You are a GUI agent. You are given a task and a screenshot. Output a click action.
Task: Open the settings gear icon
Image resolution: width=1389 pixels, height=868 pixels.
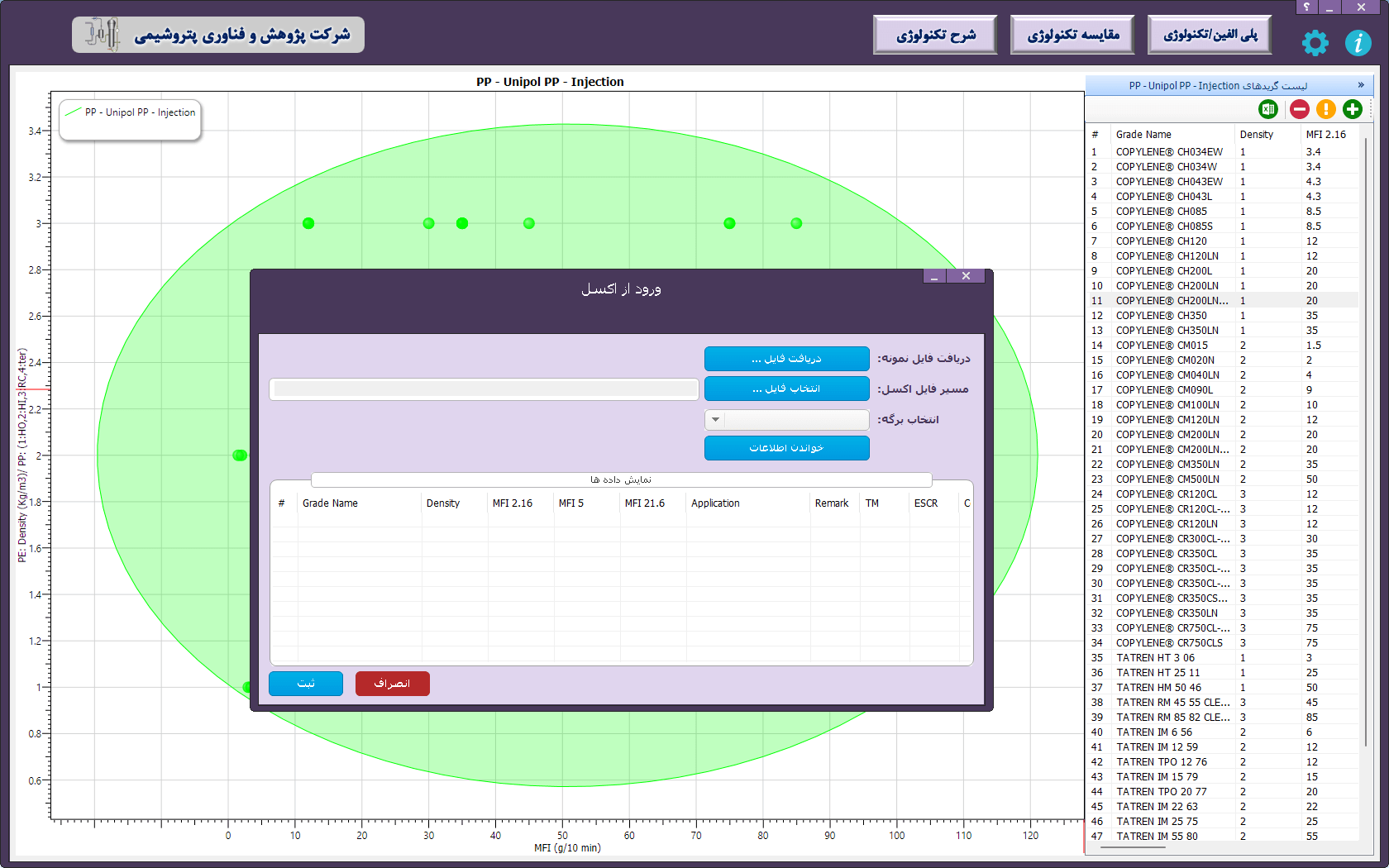point(1315,42)
